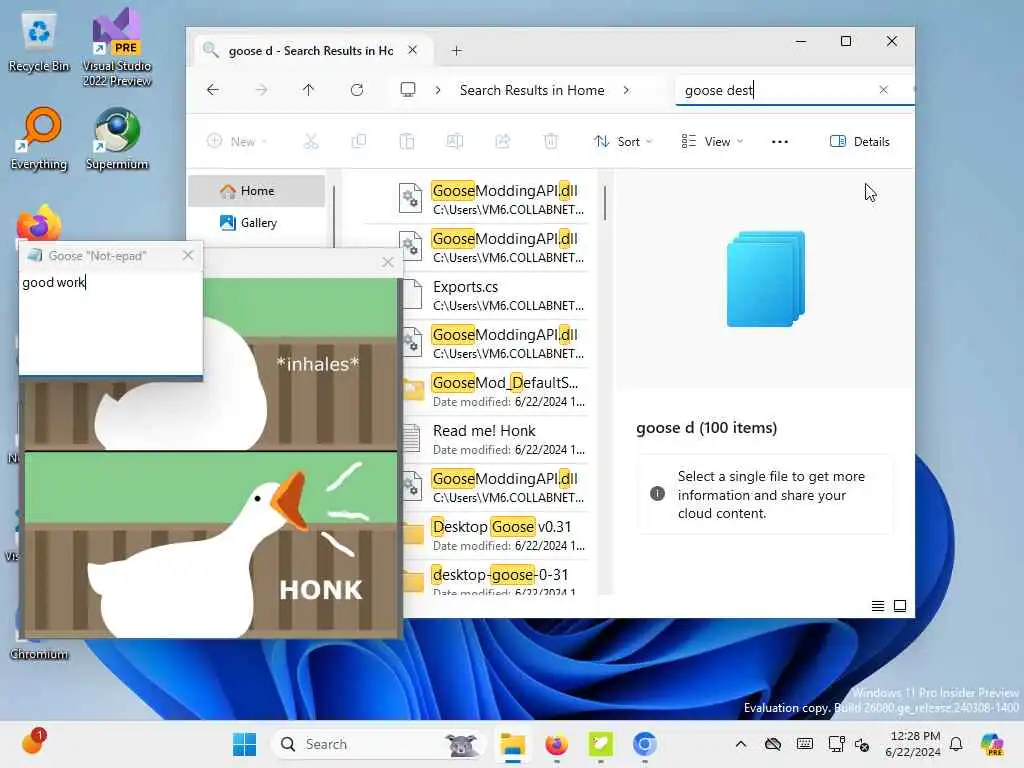This screenshot has height=768, width=1024.
Task: Clear the search box with the X
Action: [884, 89]
